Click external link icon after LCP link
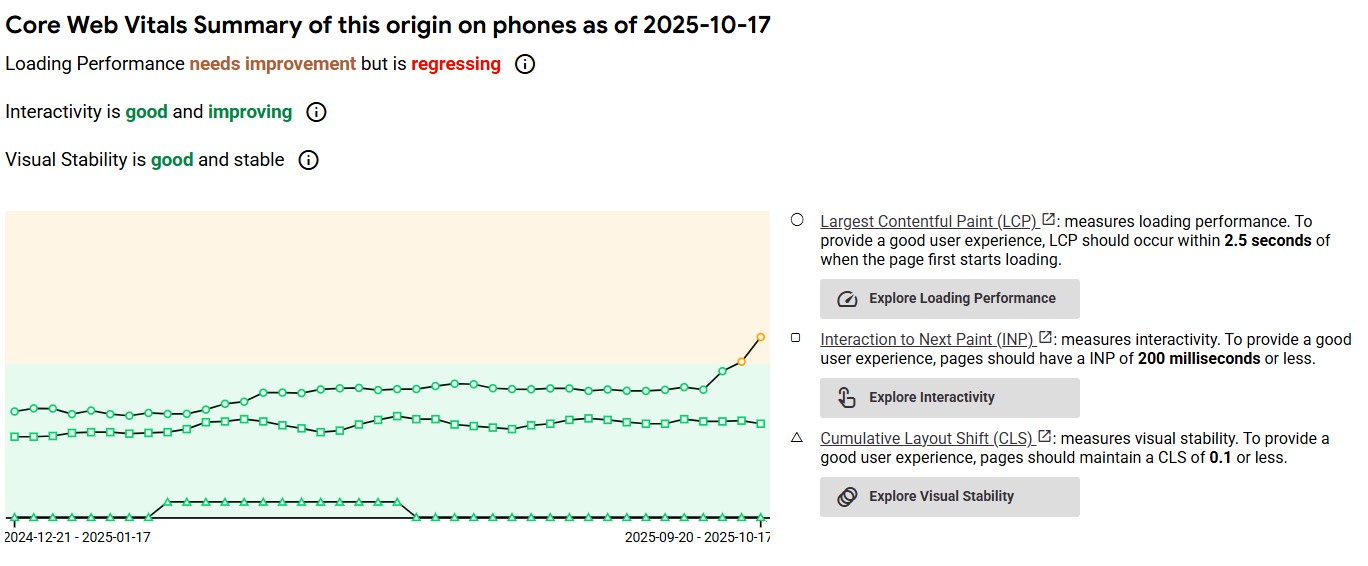The height and width of the screenshot is (566, 1368). click(x=1048, y=220)
